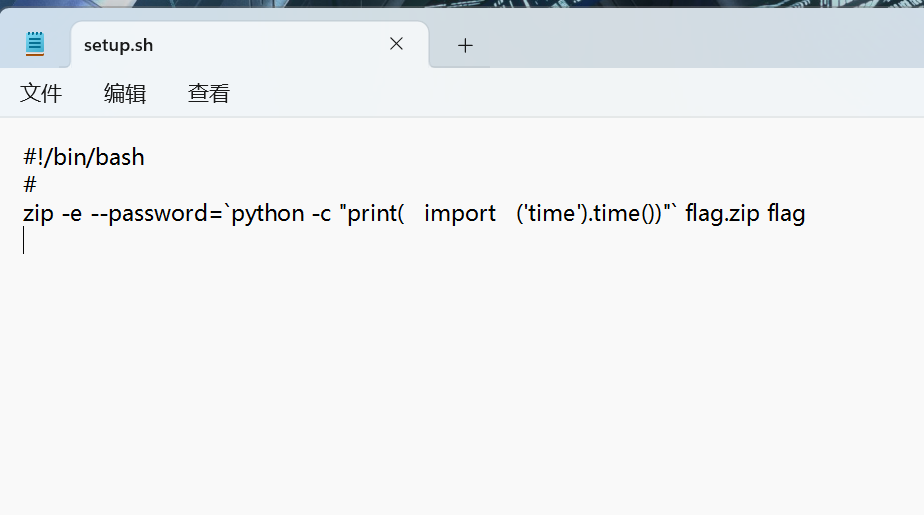This screenshot has width=924, height=515.
Task: Open the 文件 menu
Action: click(41, 93)
